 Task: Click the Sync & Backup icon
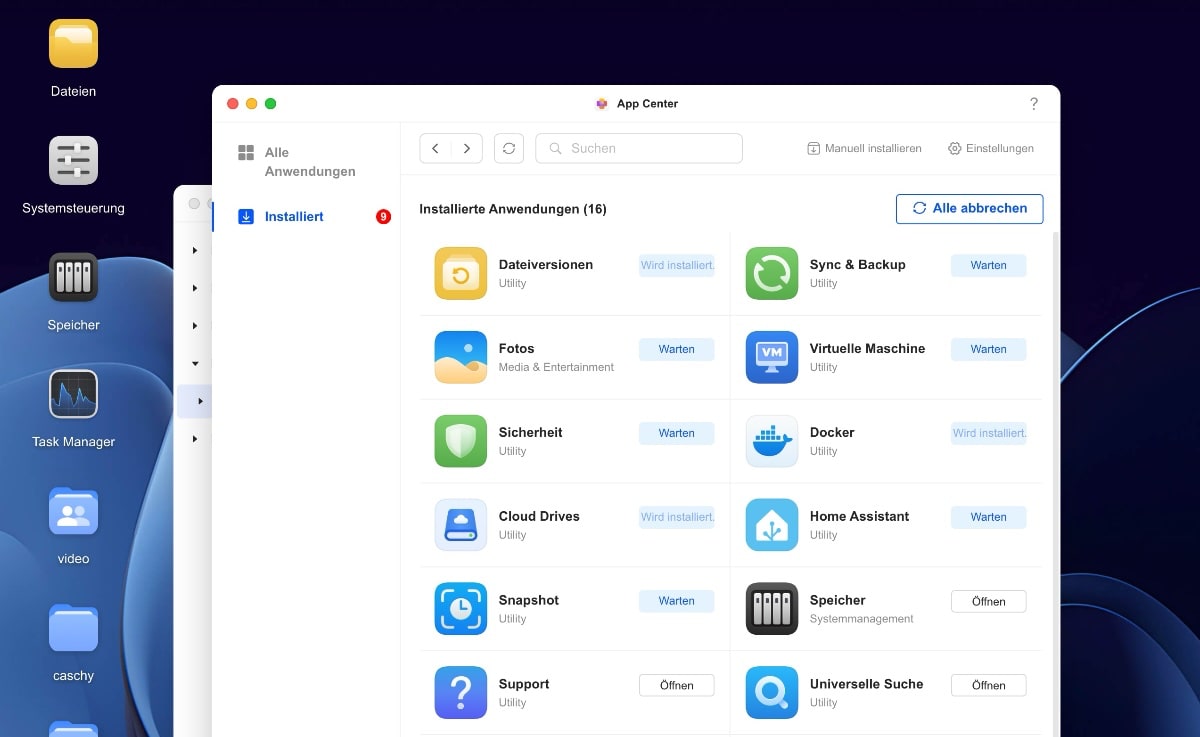click(771, 273)
